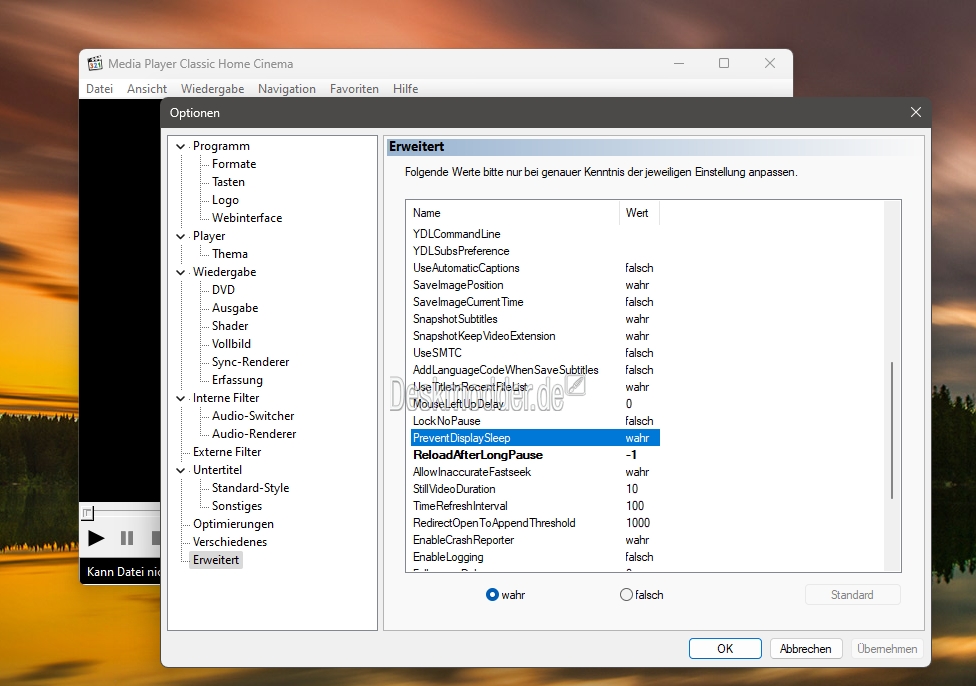Click the pause button in player
Image resolution: width=976 pixels, height=686 pixels.
tap(127, 538)
